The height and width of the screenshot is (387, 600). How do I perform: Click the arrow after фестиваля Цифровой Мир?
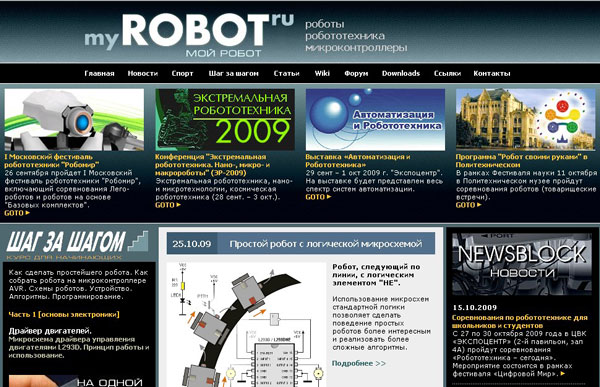(562, 374)
